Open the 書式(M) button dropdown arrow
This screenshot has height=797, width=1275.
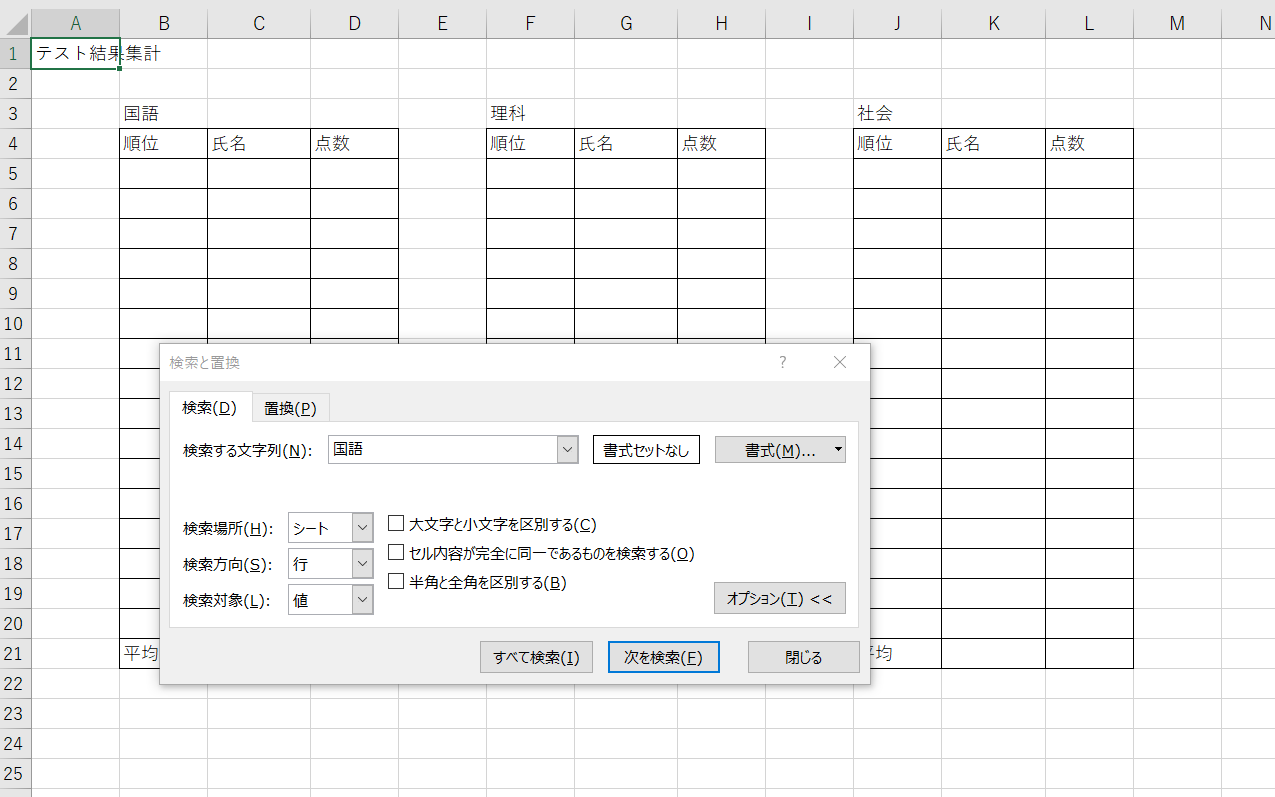coord(838,450)
